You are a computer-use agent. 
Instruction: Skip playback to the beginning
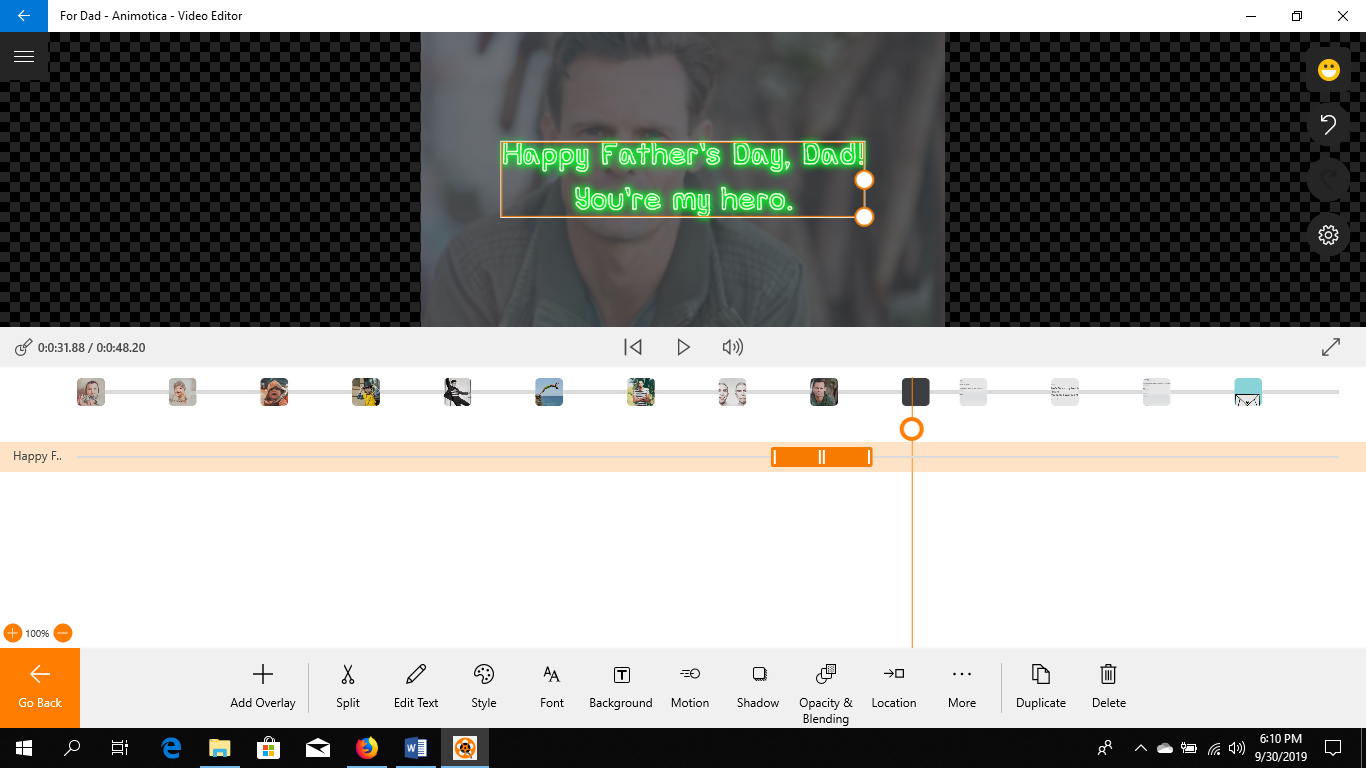(x=633, y=347)
